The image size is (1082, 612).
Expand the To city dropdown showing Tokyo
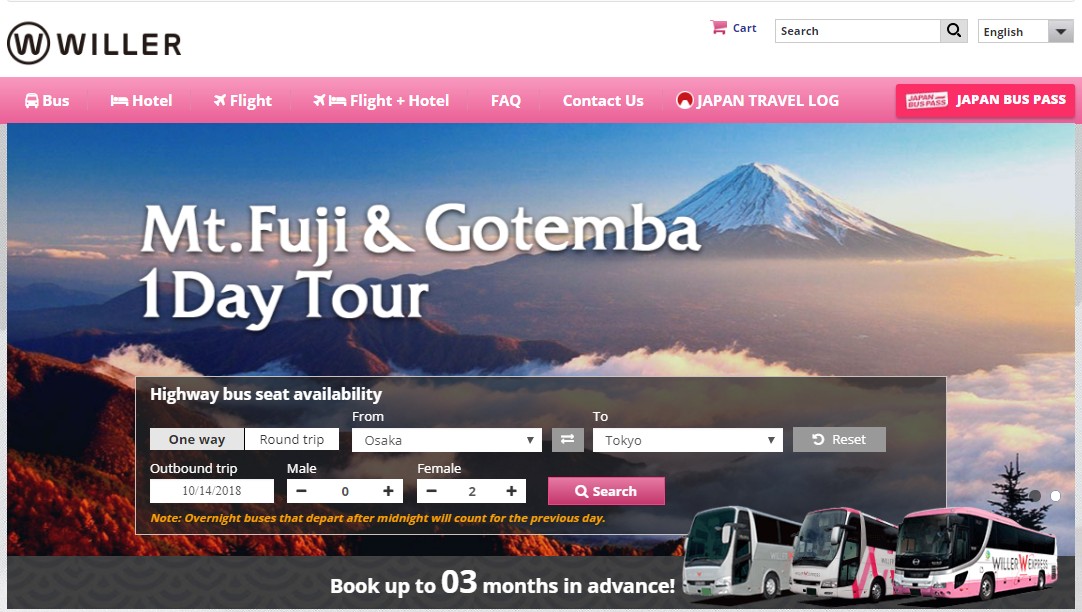(687, 440)
